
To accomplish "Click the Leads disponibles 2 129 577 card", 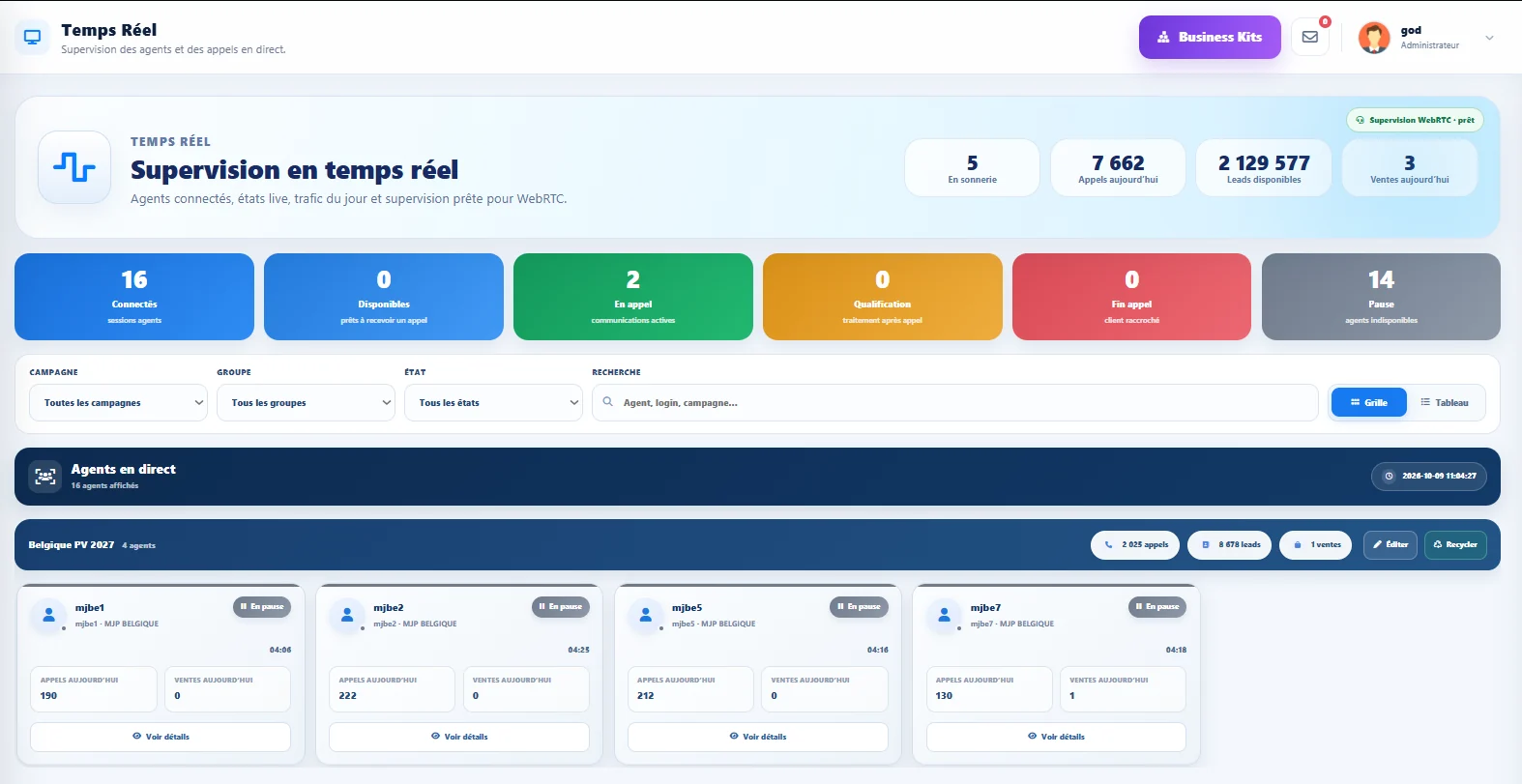I will pyautogui.click(x=1264, y=168).
